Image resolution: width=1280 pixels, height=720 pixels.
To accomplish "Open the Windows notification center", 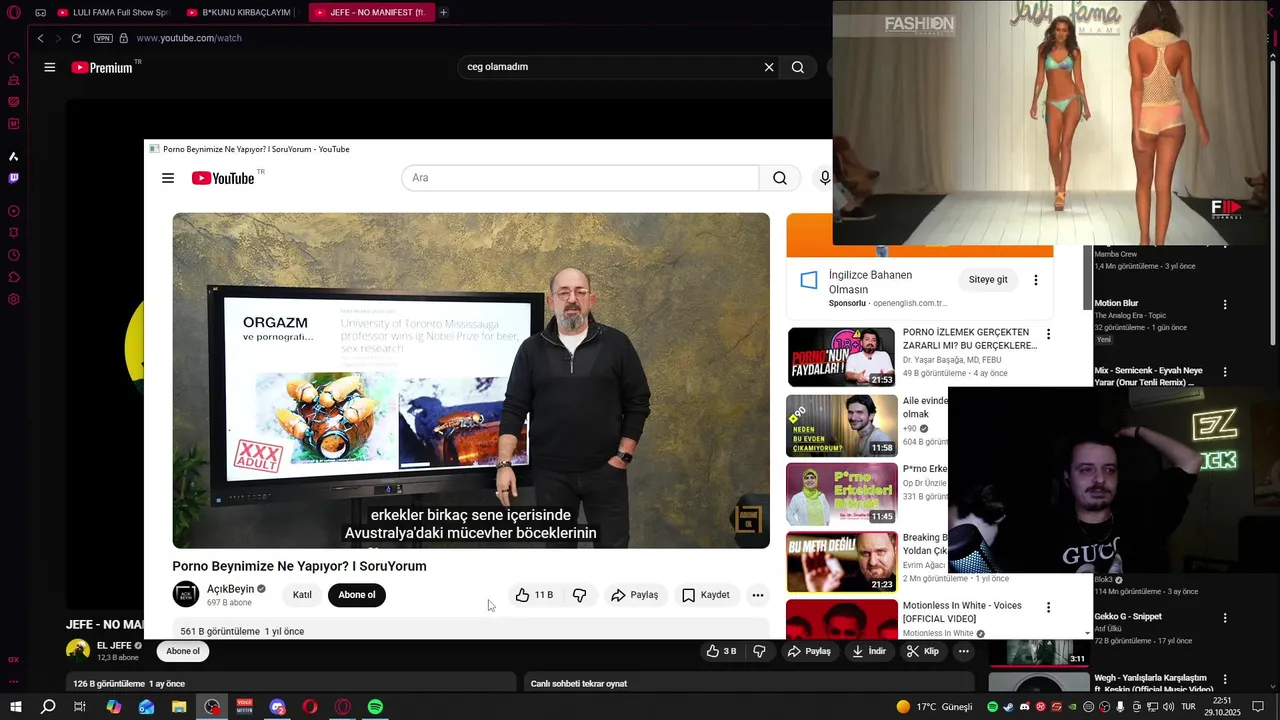I will [1257, 707].
